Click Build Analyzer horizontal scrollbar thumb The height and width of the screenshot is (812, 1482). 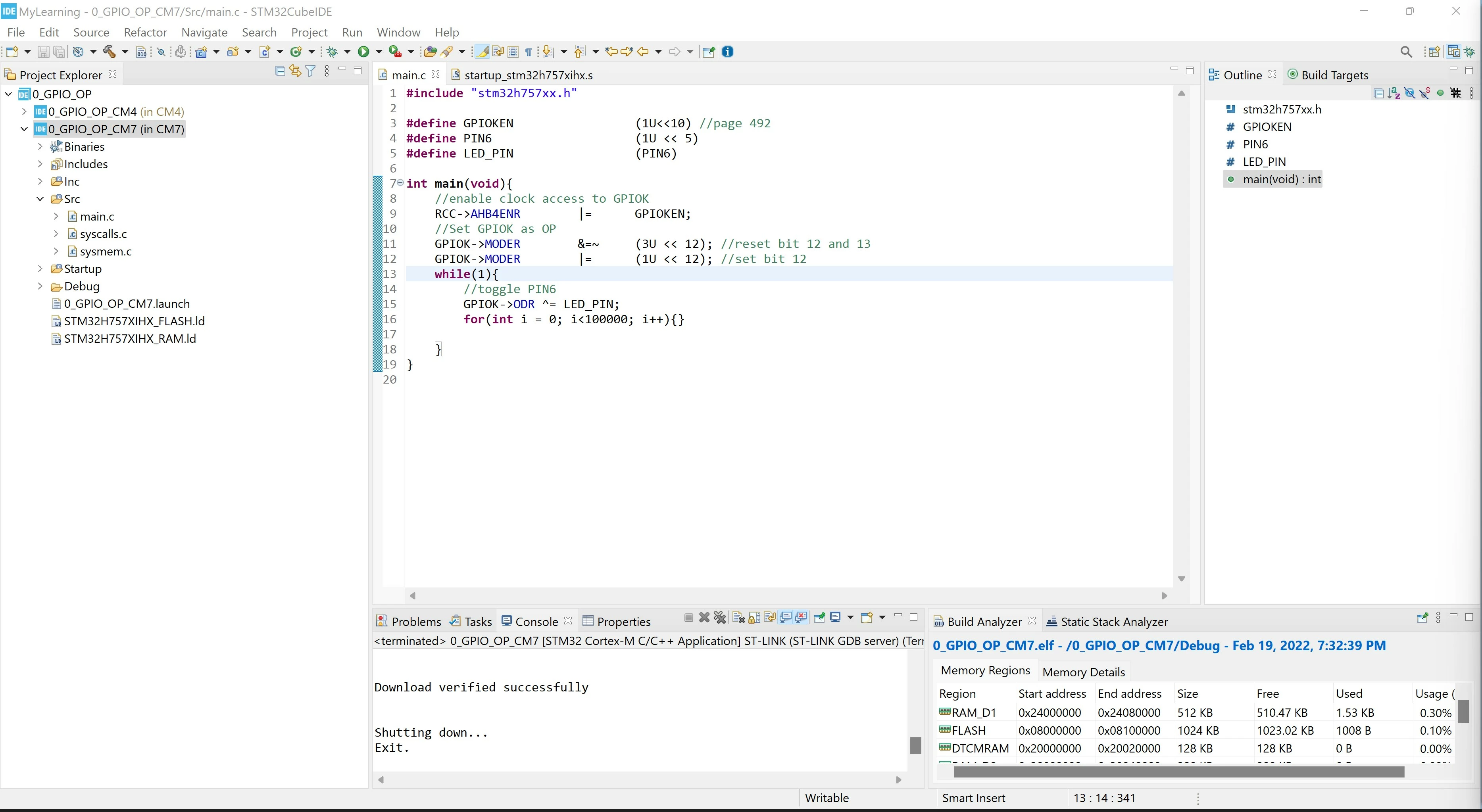[1178, 772]
